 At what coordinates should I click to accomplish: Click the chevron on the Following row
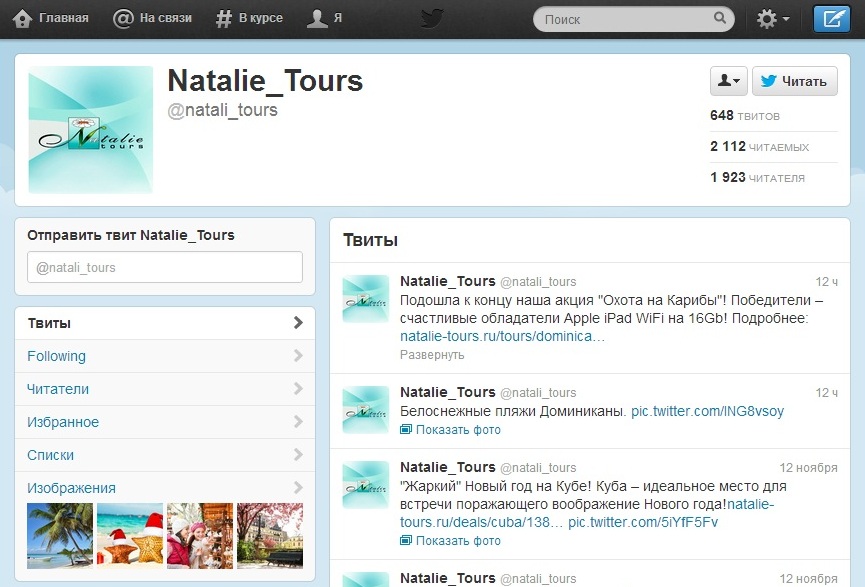pos(298,356)
